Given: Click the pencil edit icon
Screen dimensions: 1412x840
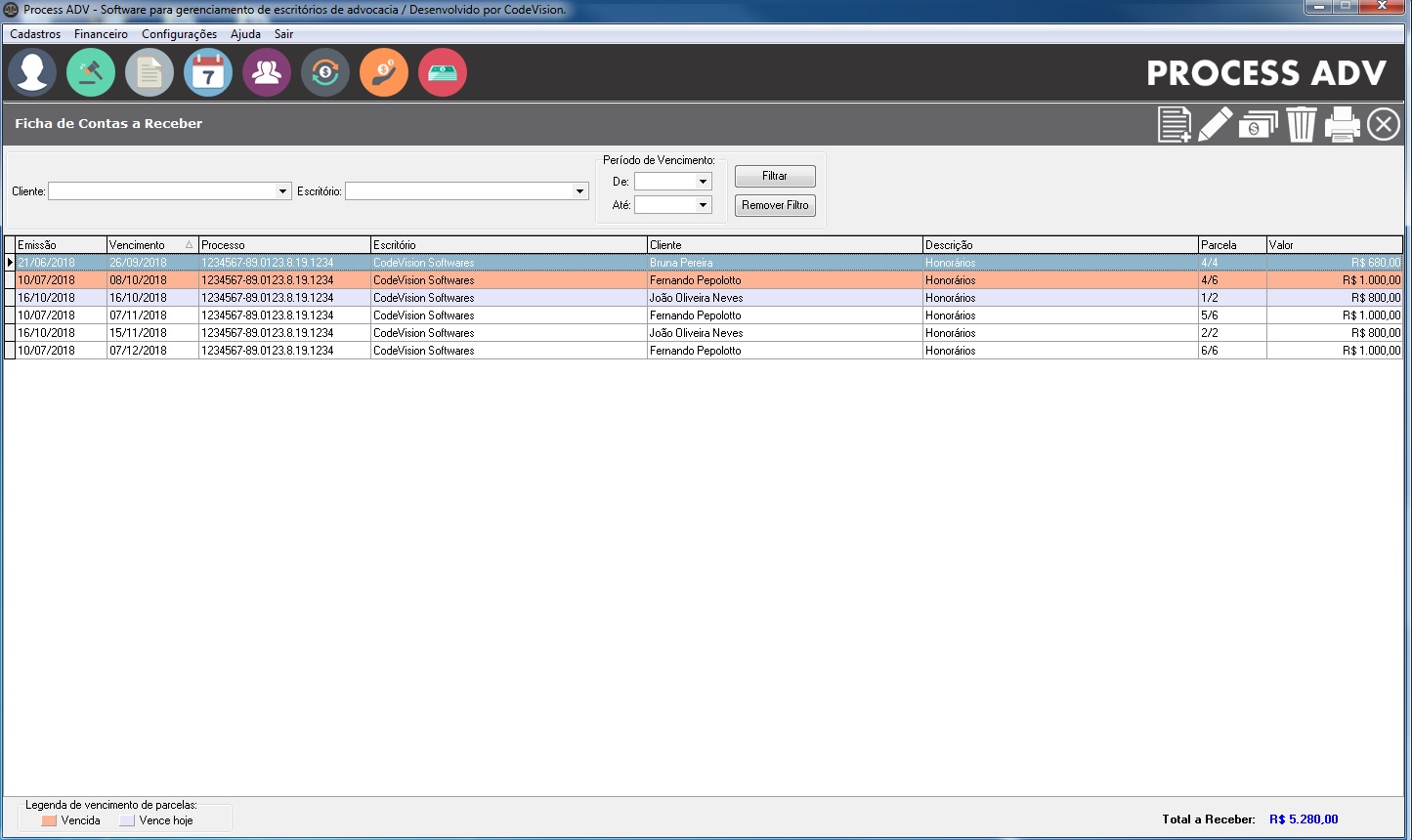Looking at the screenshot, I should (1215, 125).
